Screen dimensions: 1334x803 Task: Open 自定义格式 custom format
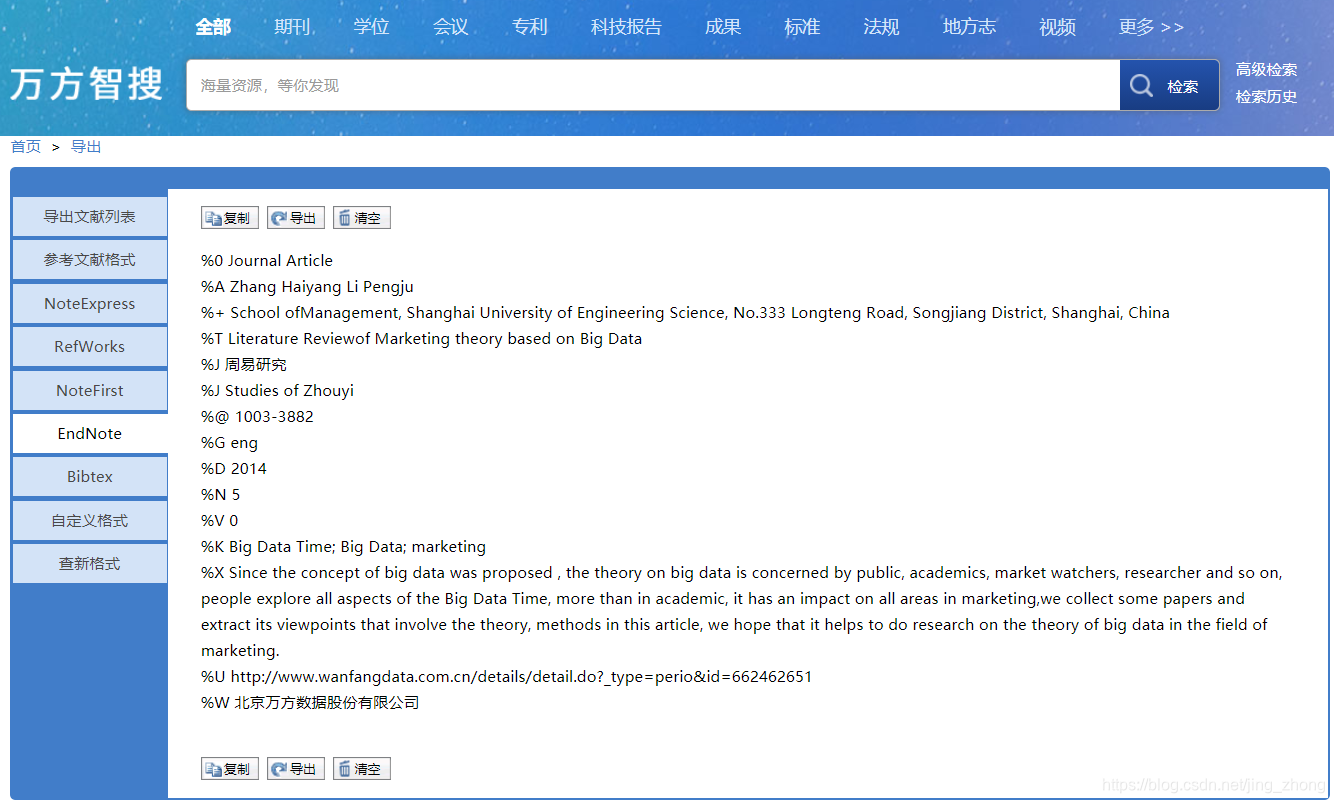(90, 521)
